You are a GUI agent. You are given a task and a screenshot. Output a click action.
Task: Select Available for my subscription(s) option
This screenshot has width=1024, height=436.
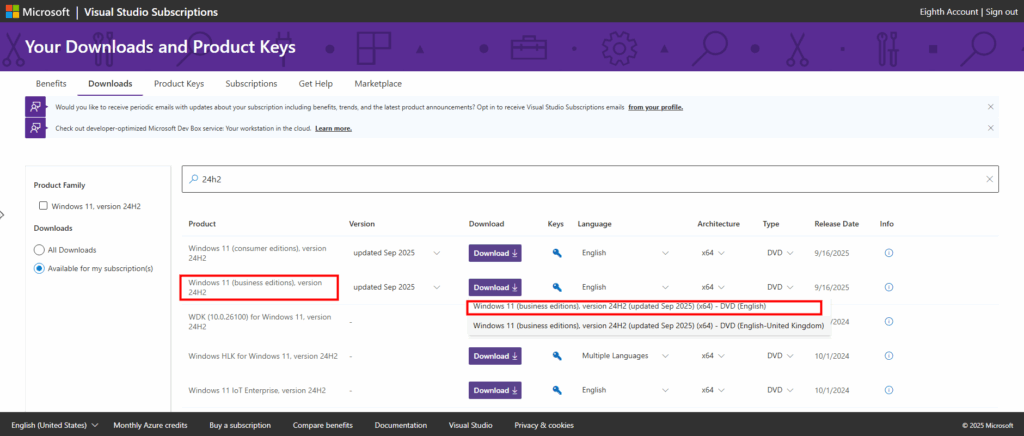pyautogui.click(x=40, y=268)
